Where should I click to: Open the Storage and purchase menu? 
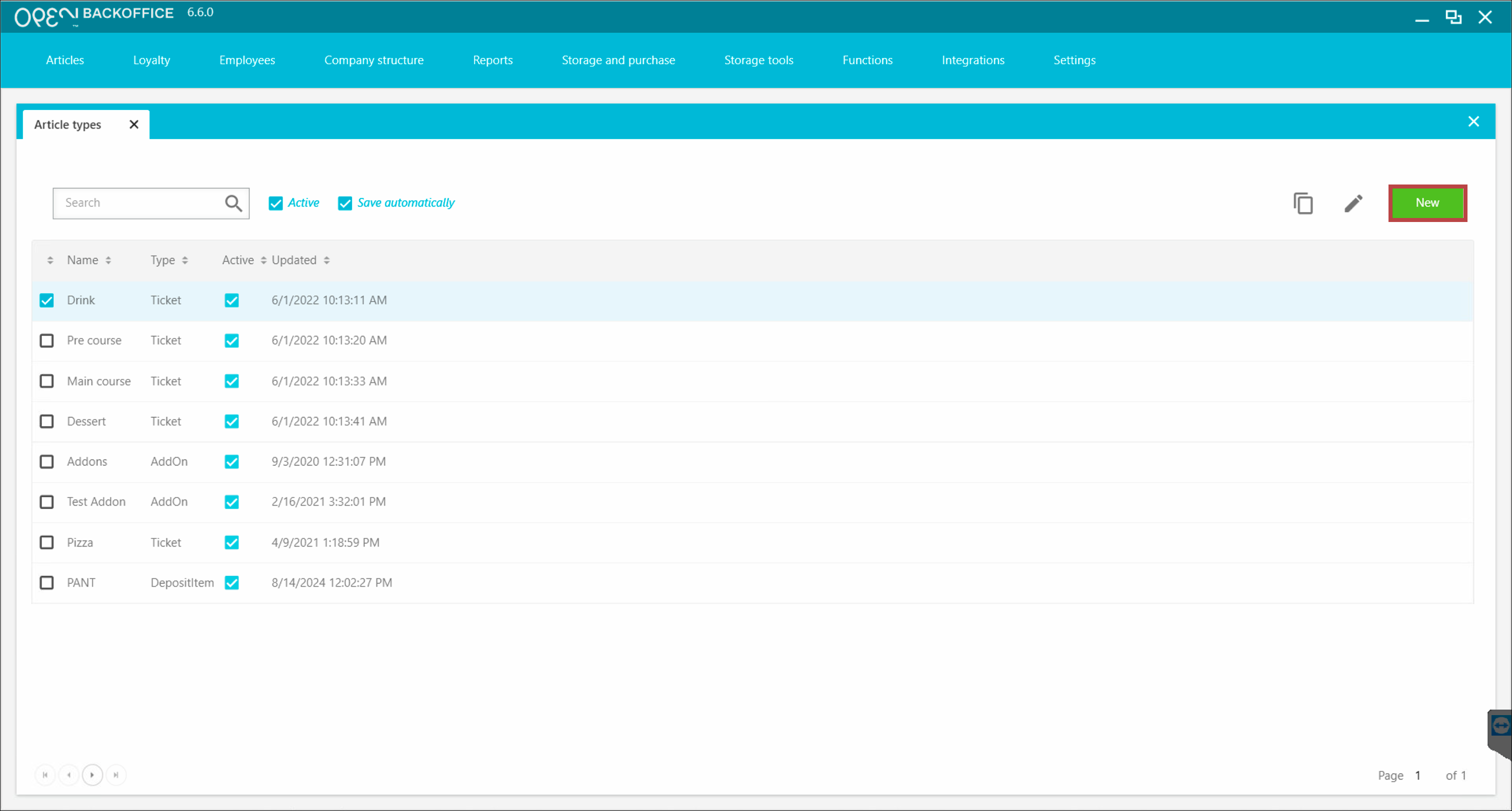pyautogui.click(x=618, y=60)
